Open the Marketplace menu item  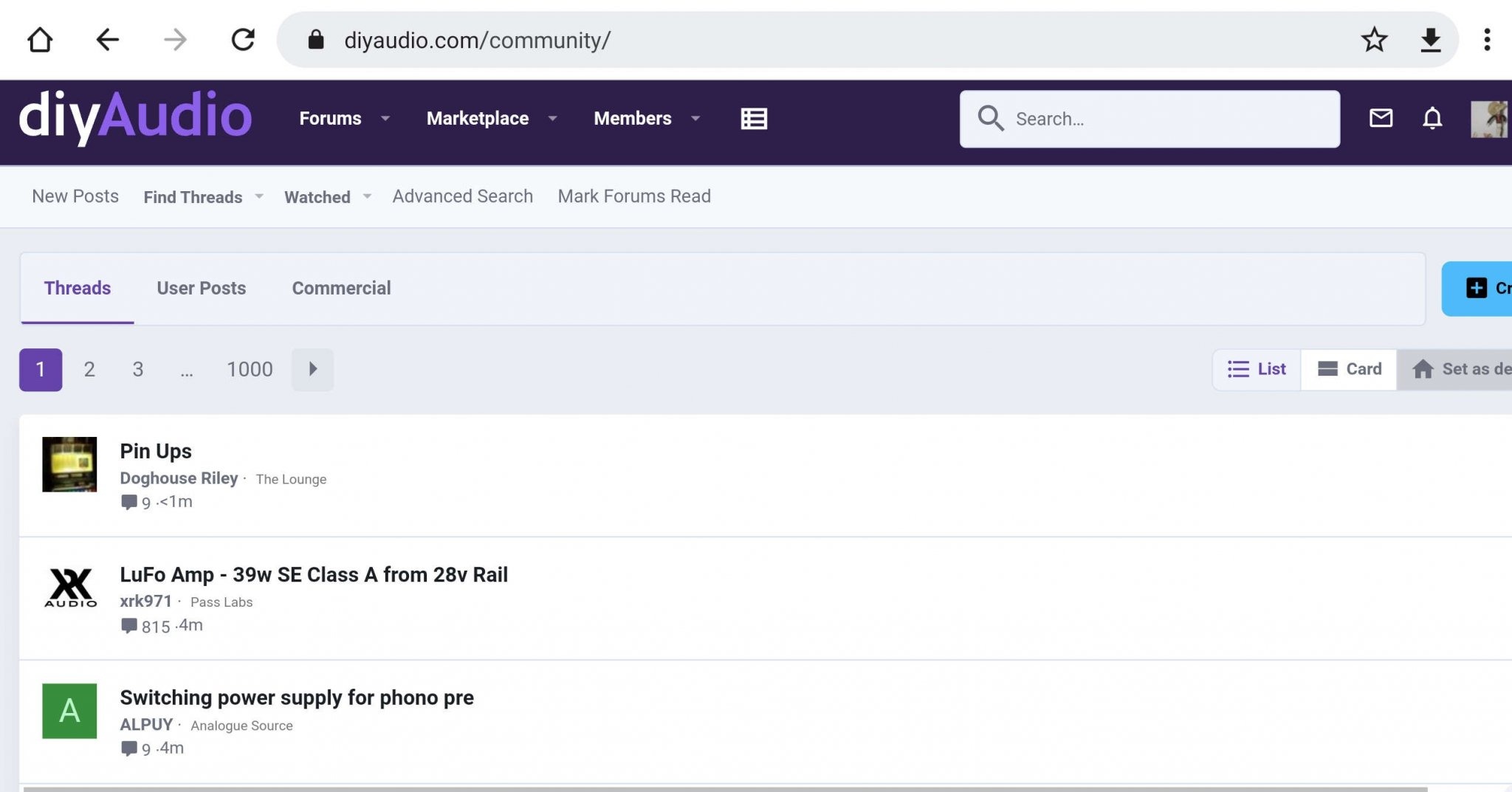pyautogui.click(x=478, y=118)
